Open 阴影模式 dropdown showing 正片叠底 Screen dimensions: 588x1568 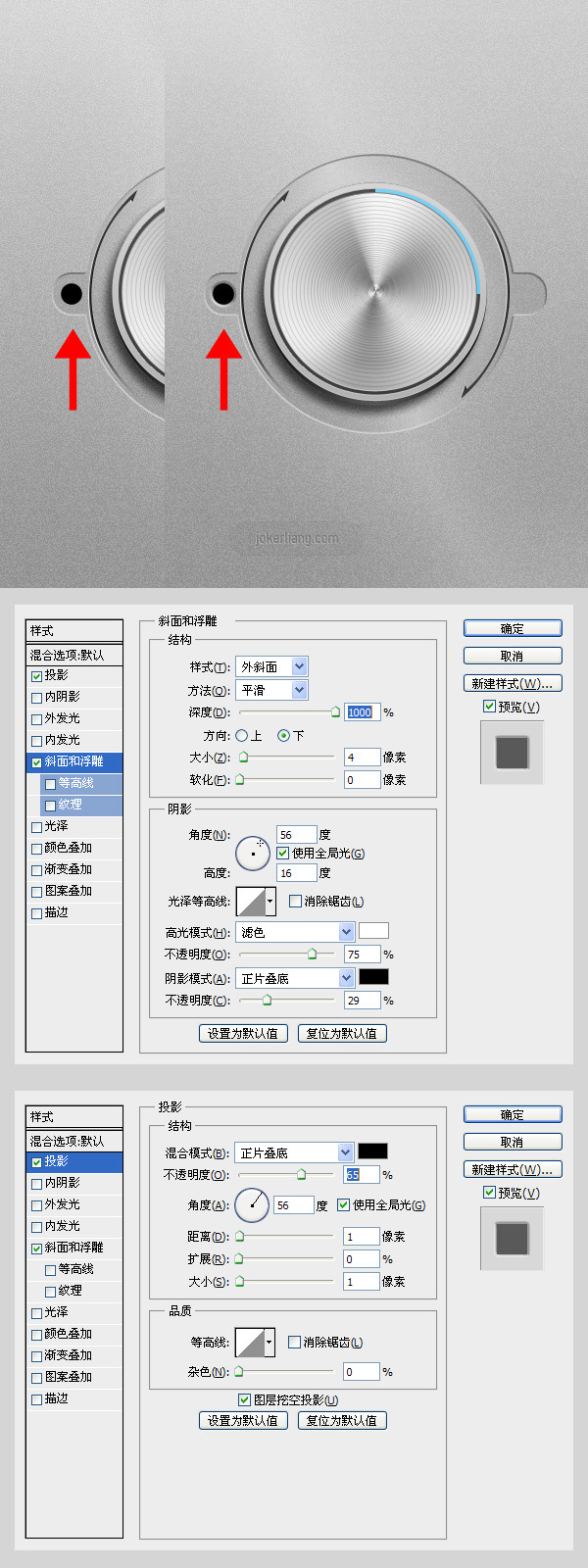[295, 978]
